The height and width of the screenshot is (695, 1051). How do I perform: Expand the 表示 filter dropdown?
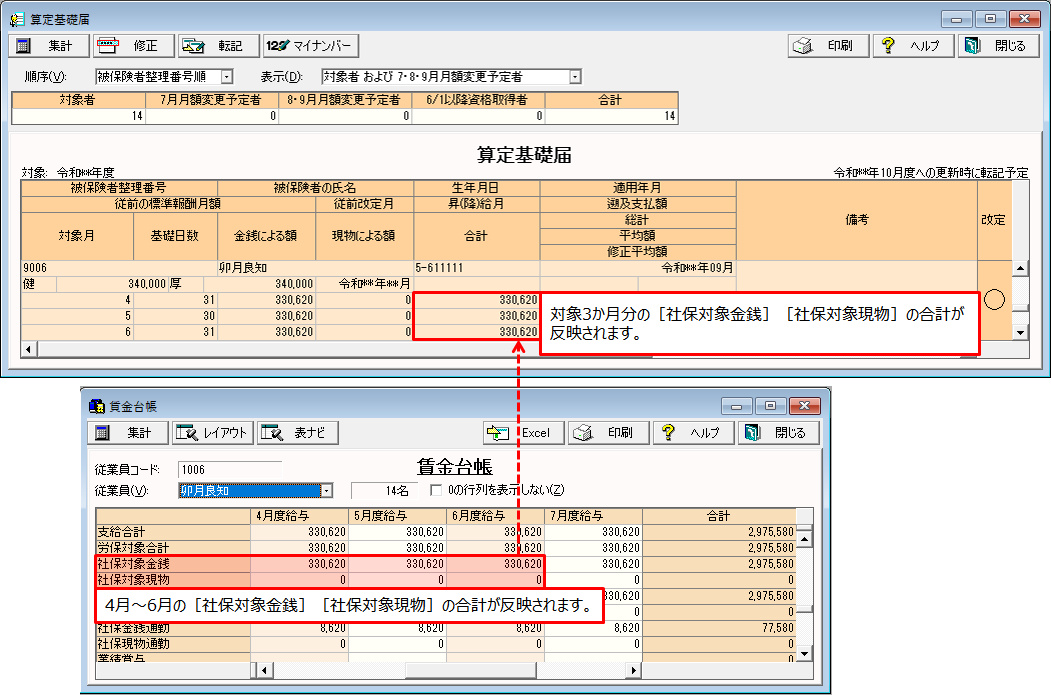[575, 76]
